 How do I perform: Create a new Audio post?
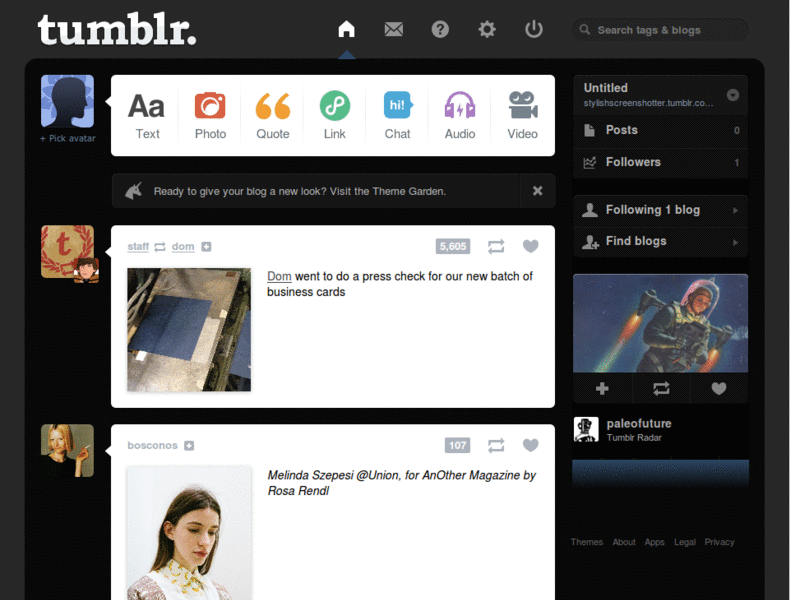[x=460, y=115]
